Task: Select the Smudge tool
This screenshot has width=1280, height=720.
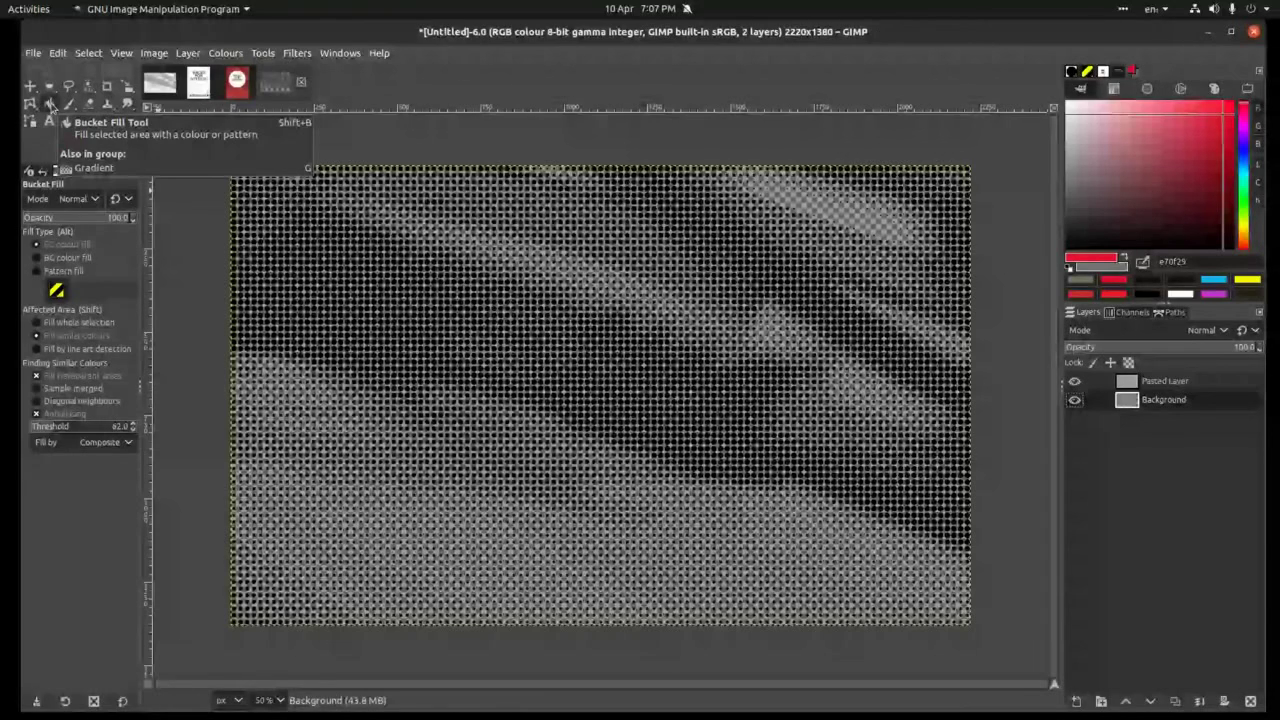Action: [127, 104]
